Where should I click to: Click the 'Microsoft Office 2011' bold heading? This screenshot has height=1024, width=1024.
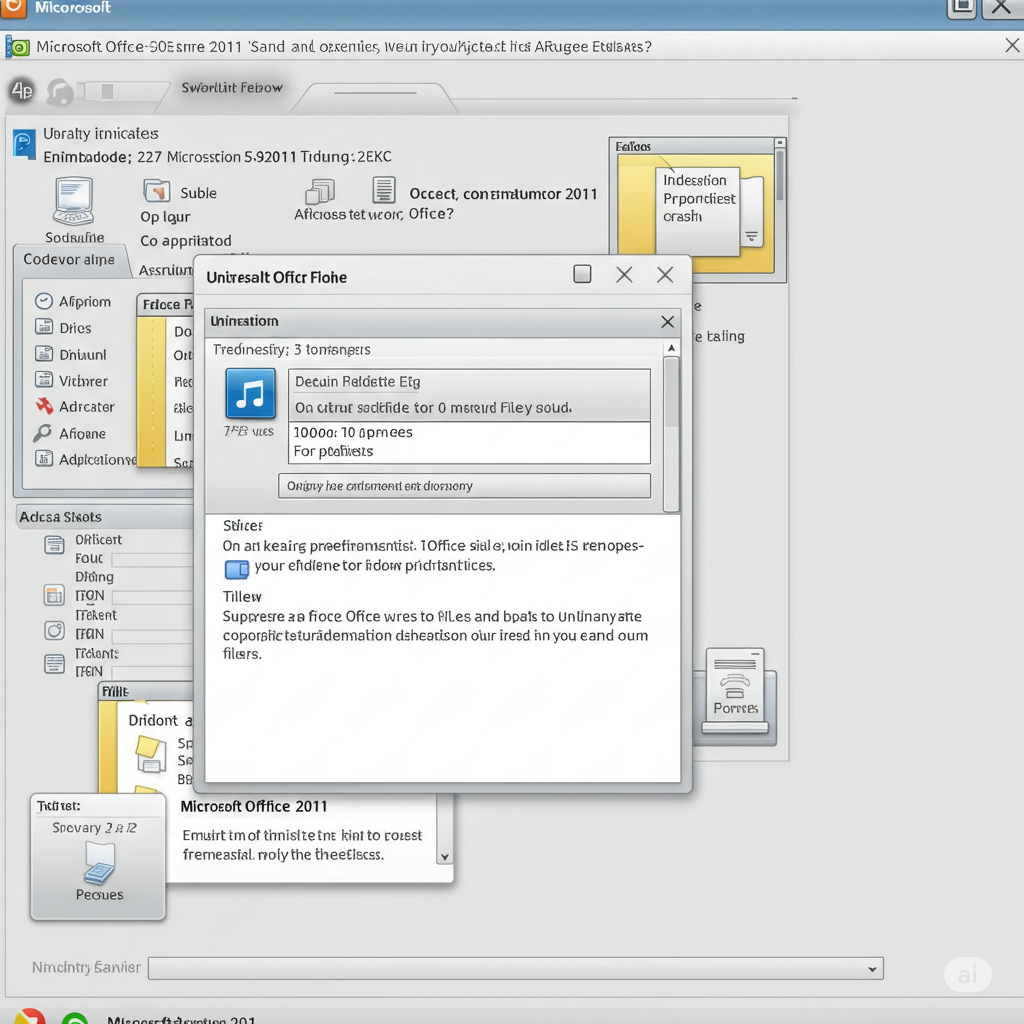[253, 807]
